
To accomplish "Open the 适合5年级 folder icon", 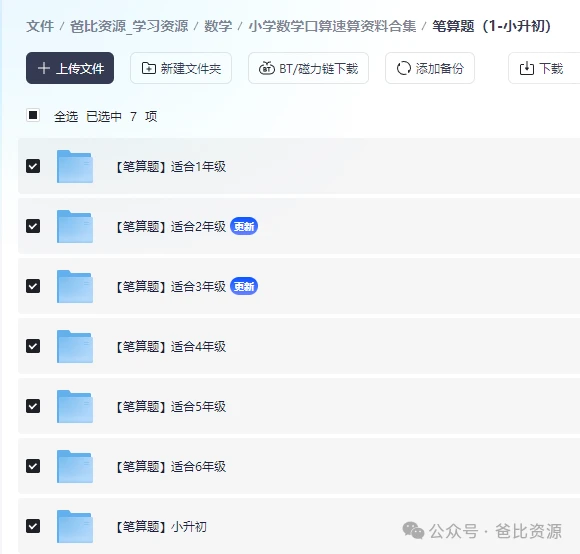I will click(x=75, y=406).
